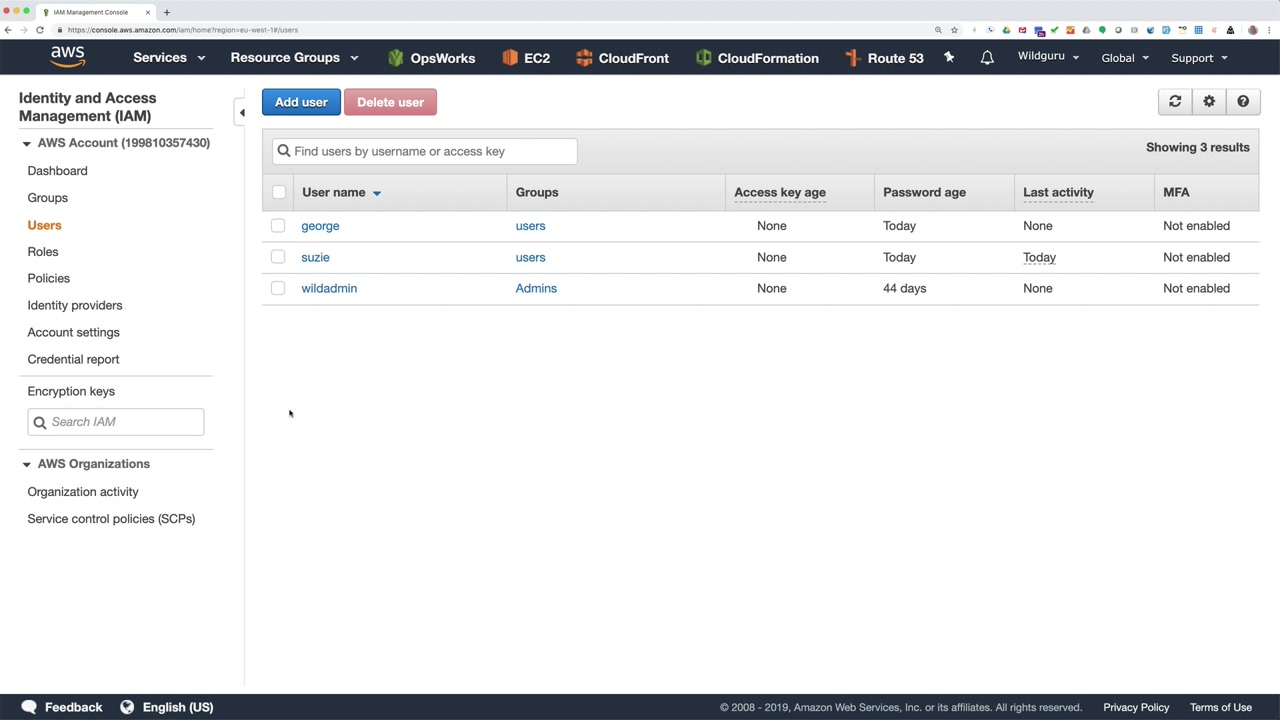This screenshot has height=720, width=1280.
Task: Refresh the users table
Action: point(1175,102)
